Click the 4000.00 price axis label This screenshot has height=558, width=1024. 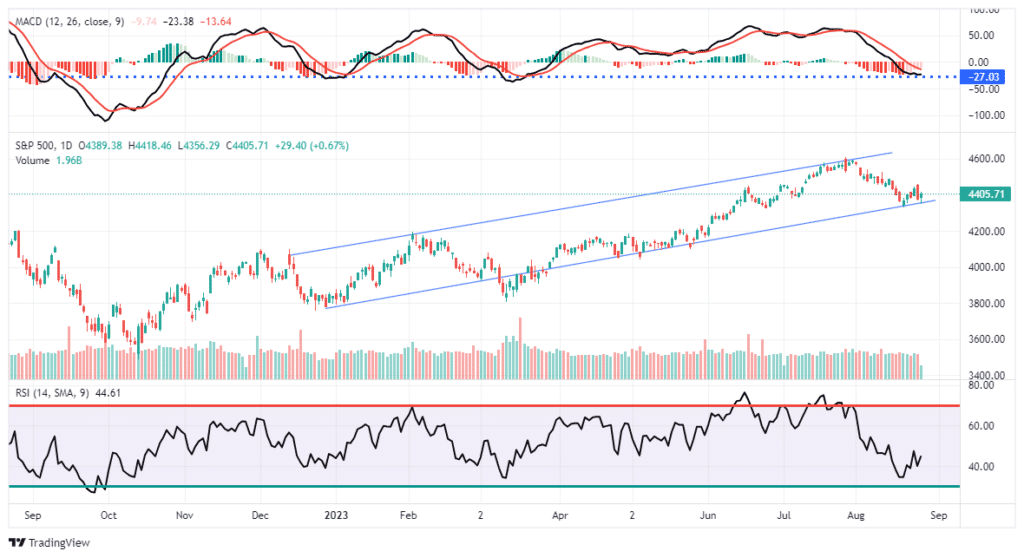point(986,267)
